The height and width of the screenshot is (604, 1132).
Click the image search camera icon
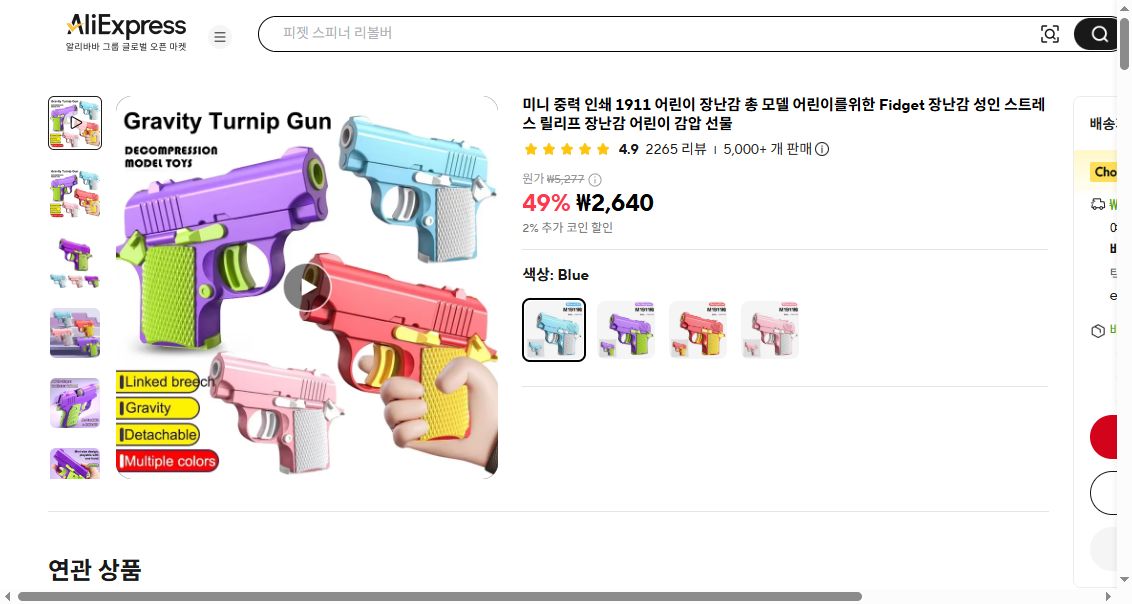[1050, 34]
